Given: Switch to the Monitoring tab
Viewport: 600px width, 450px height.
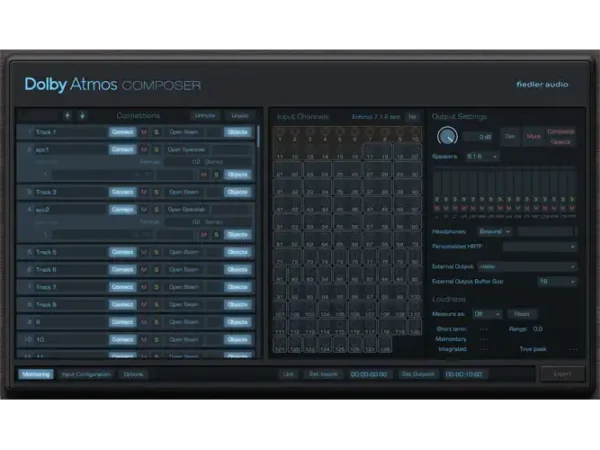Looking at the screenshot, I should coord(36,374).
